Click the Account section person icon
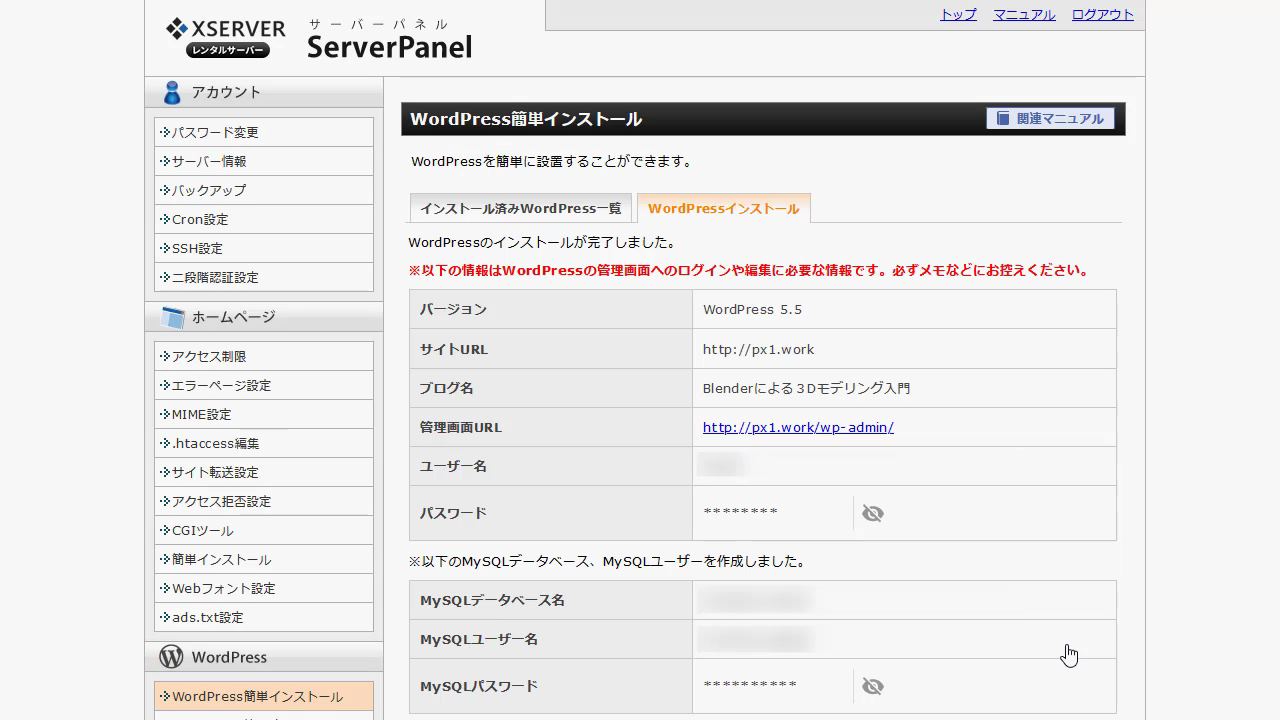1280x720 pixels. coord(172,92)
